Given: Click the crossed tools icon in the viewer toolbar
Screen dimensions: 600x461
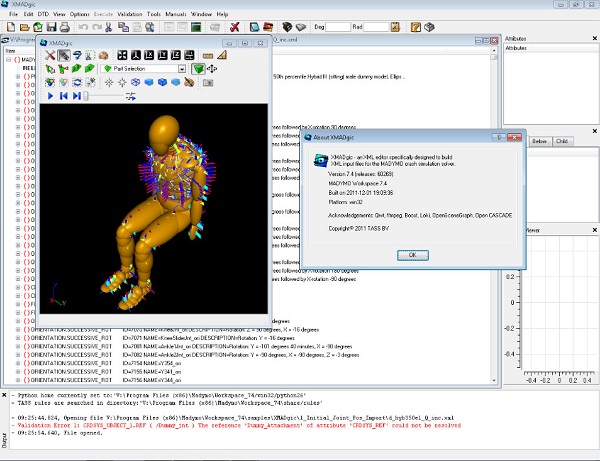Looking at the screenshot, I should coord(50,55).
